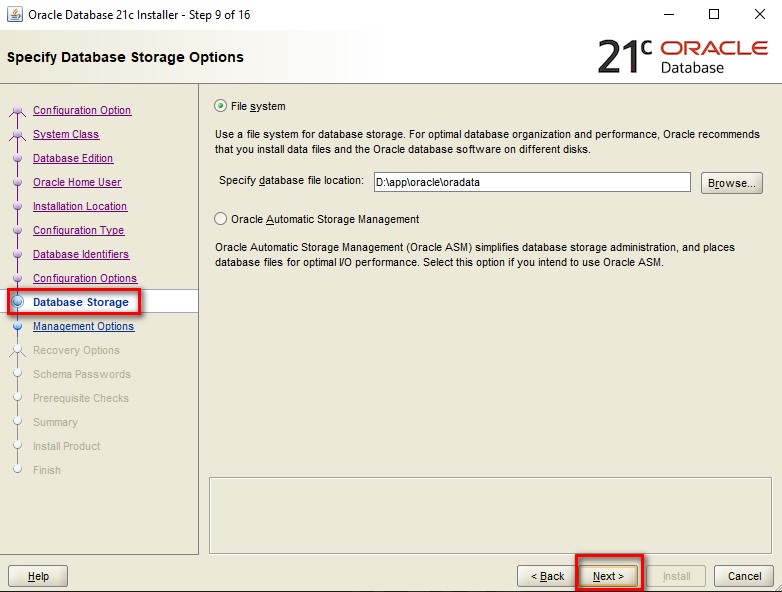Select the current Database Storage step
This screenshot has width=782, height=592.
tap(80, 302)
